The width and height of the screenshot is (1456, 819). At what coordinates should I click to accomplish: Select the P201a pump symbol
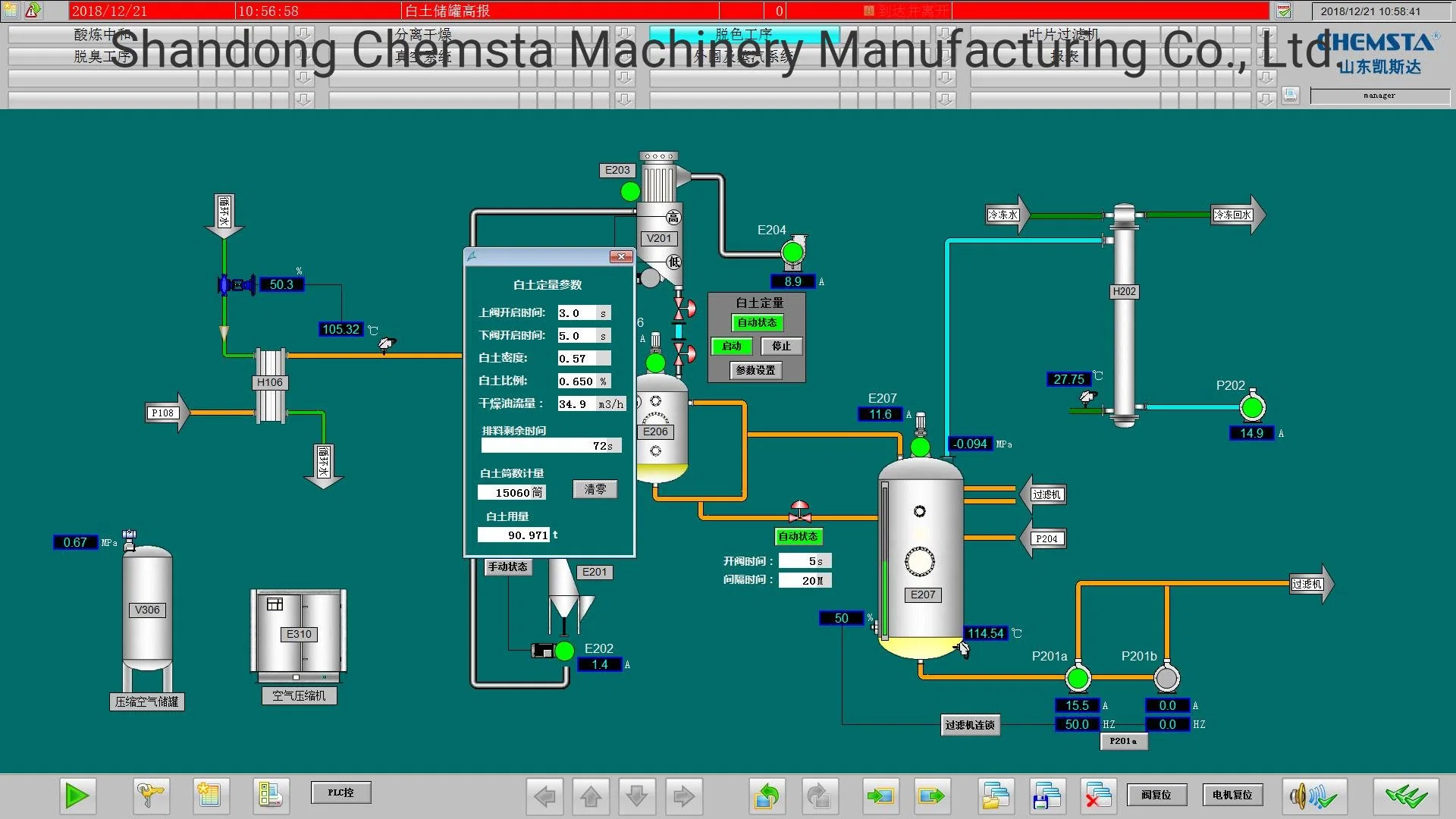point(1078,678)
